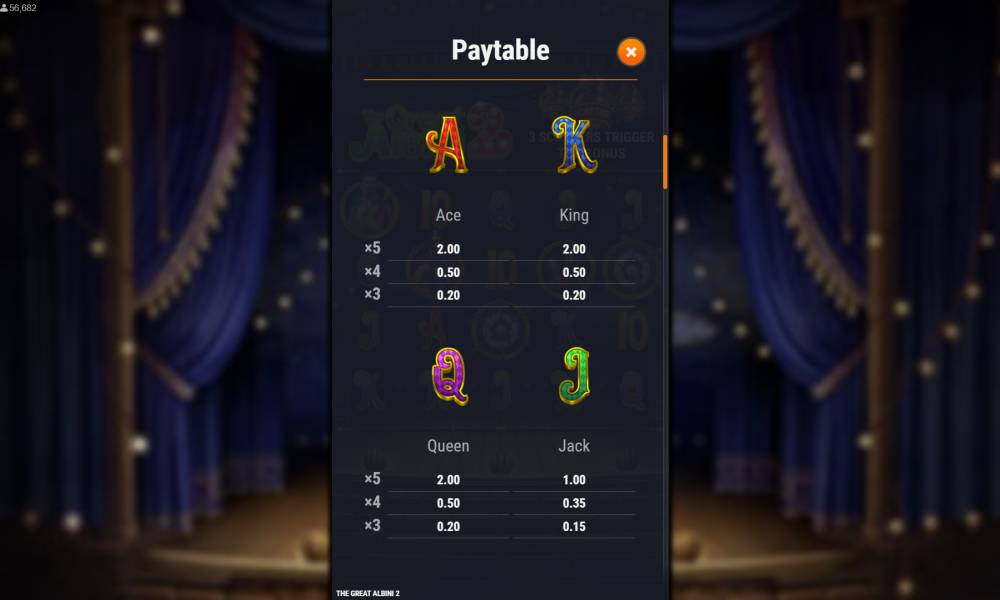Click the green Jack symbol icon
Screen dimensions: 1000x600
575,376
